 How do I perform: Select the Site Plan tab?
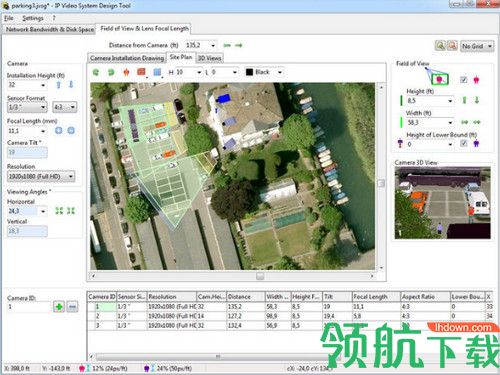pyautogui.click(x=181, y=57)
